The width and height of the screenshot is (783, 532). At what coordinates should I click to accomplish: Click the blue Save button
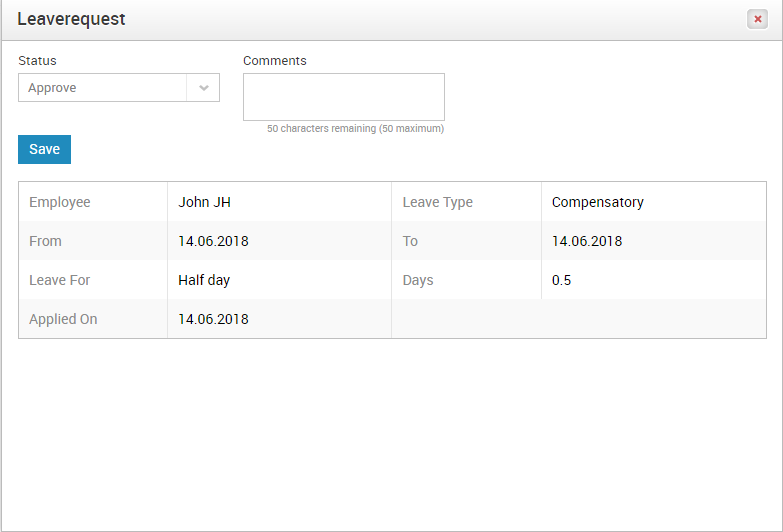point(44,149)
